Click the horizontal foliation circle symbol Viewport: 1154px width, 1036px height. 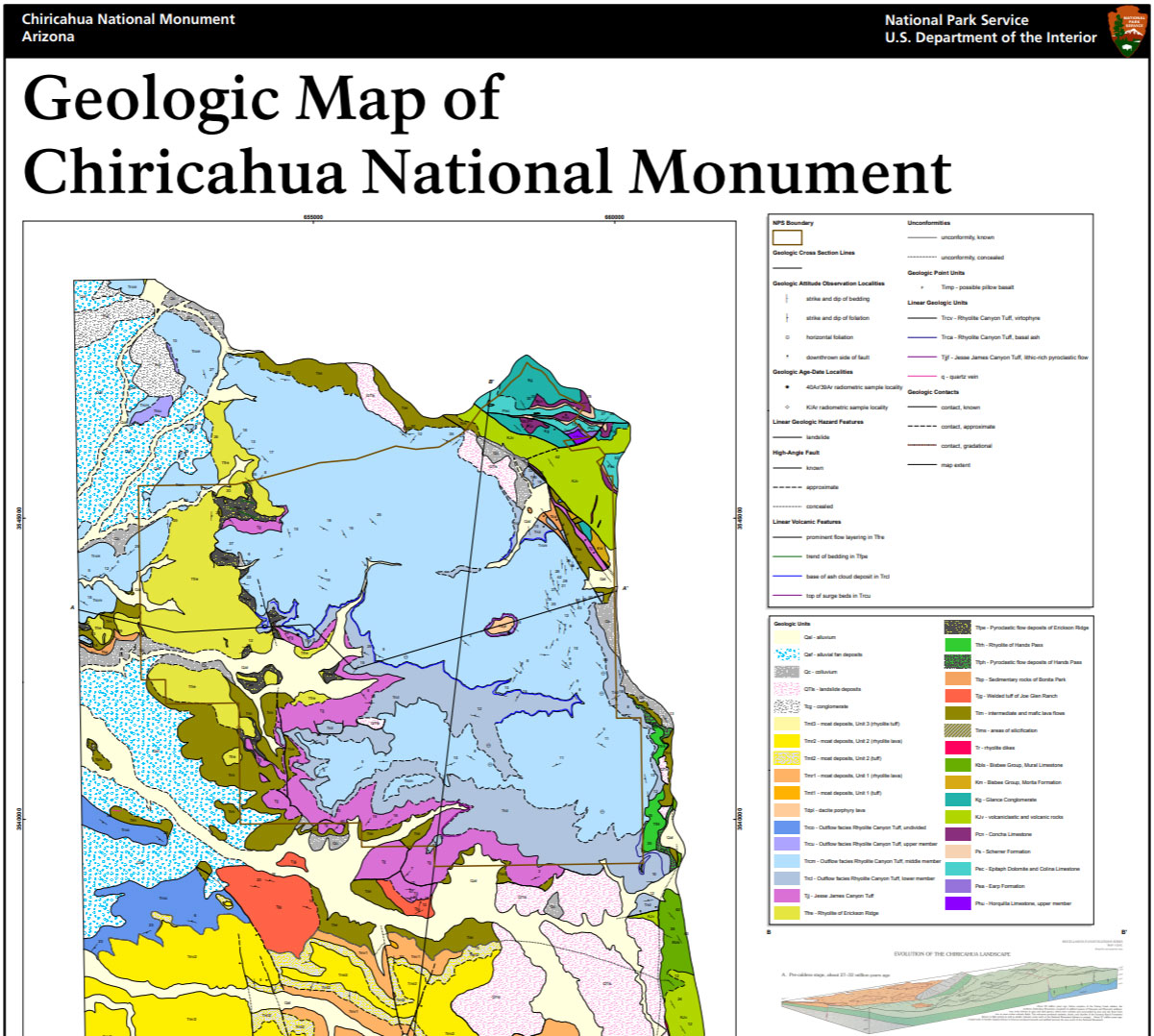tap(787, 337)
